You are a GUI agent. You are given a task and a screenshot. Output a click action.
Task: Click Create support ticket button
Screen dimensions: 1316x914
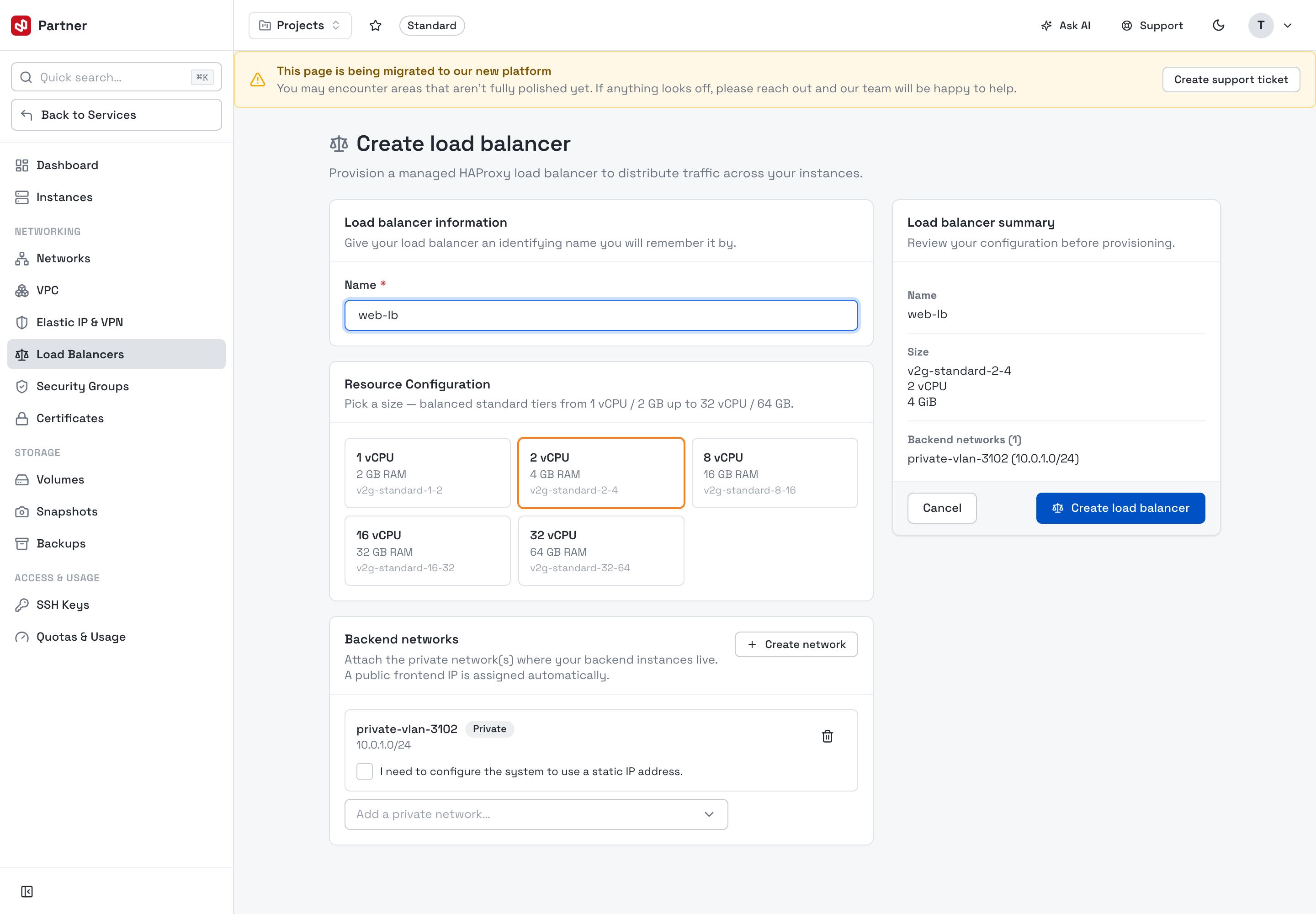(x=1231, y=80)
